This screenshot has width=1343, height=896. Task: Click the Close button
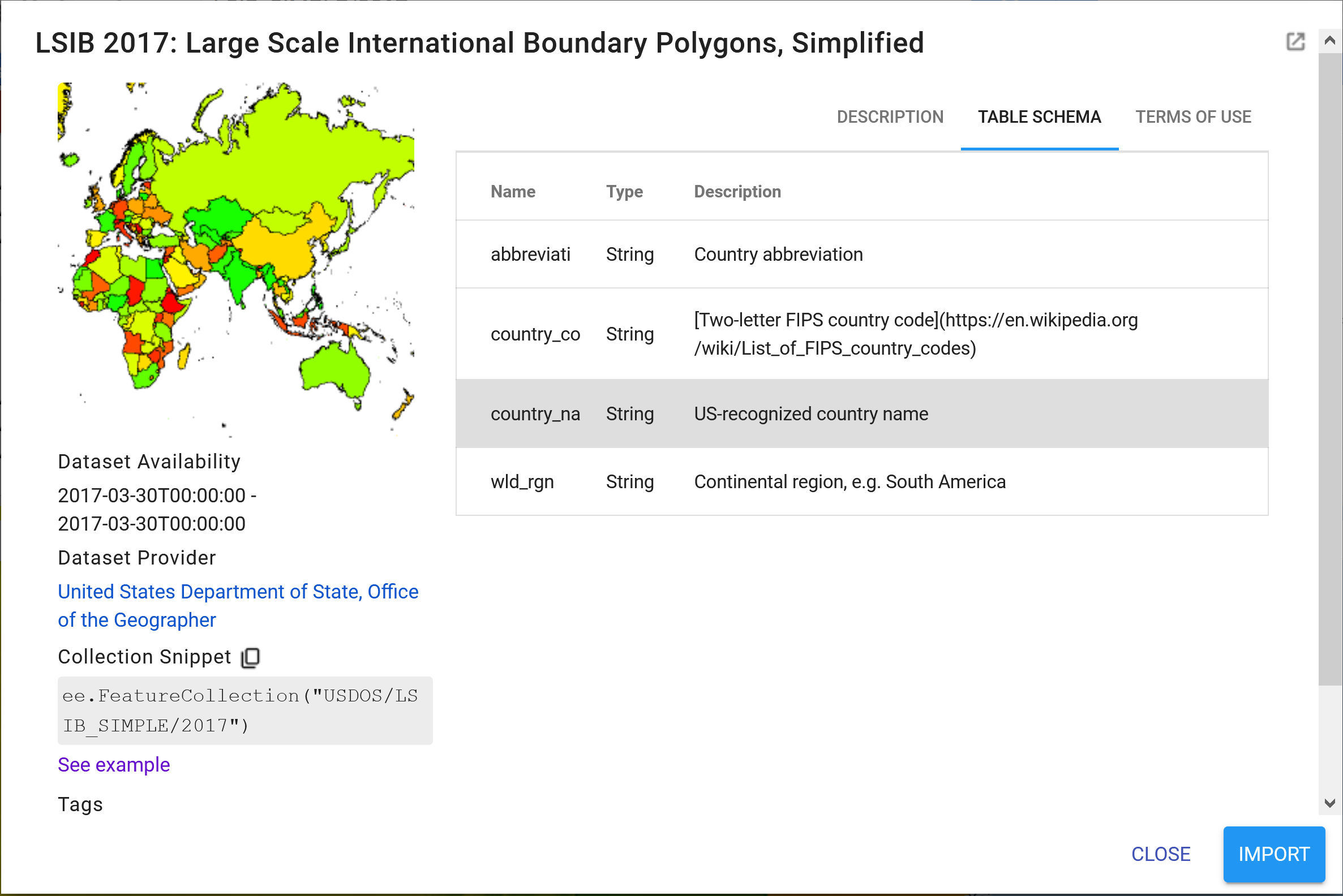pyautogui.click(x=1160, y=854)
